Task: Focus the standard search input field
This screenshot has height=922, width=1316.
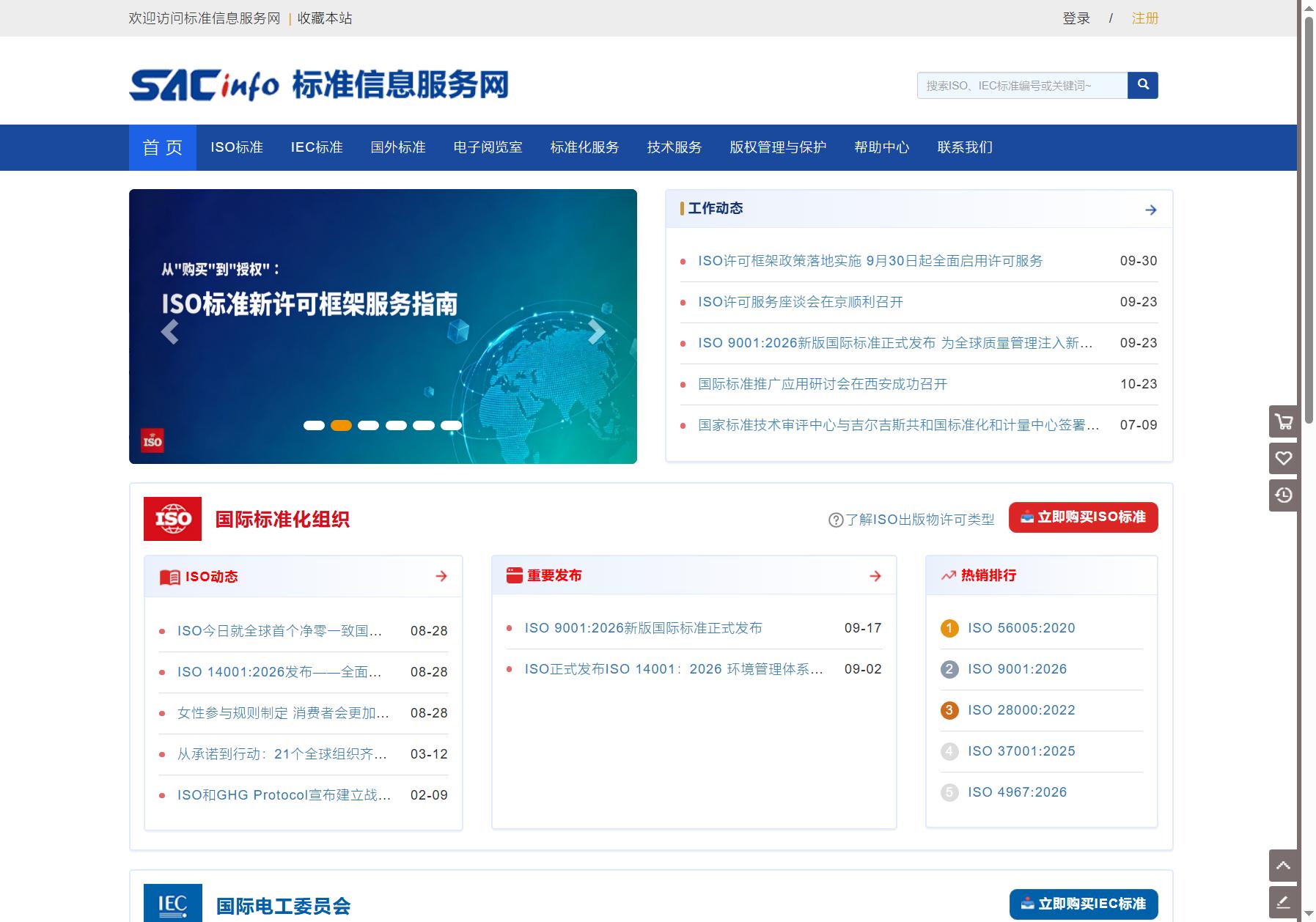Action: click(1022, 85)
